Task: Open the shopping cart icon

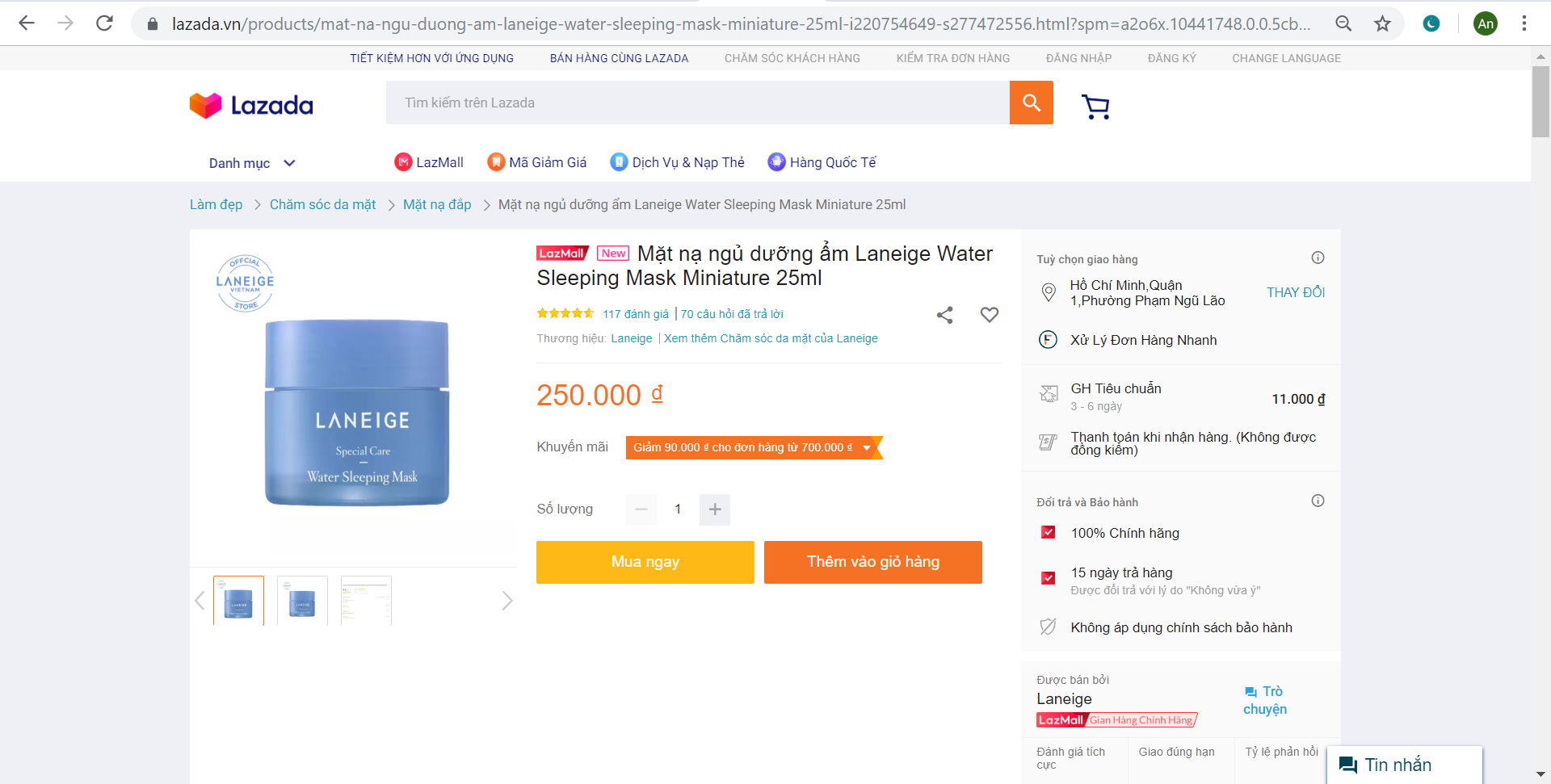Action: 1095,106
